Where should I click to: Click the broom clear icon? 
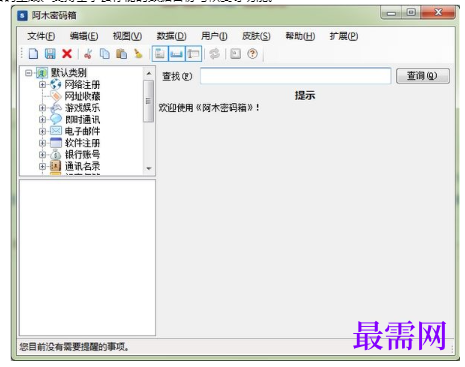tap(138, 54)
